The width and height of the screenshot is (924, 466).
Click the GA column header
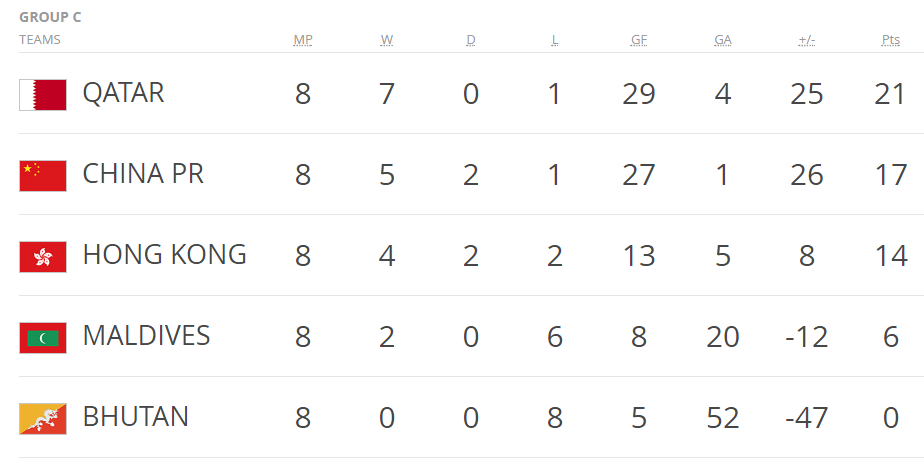(723, 40)
